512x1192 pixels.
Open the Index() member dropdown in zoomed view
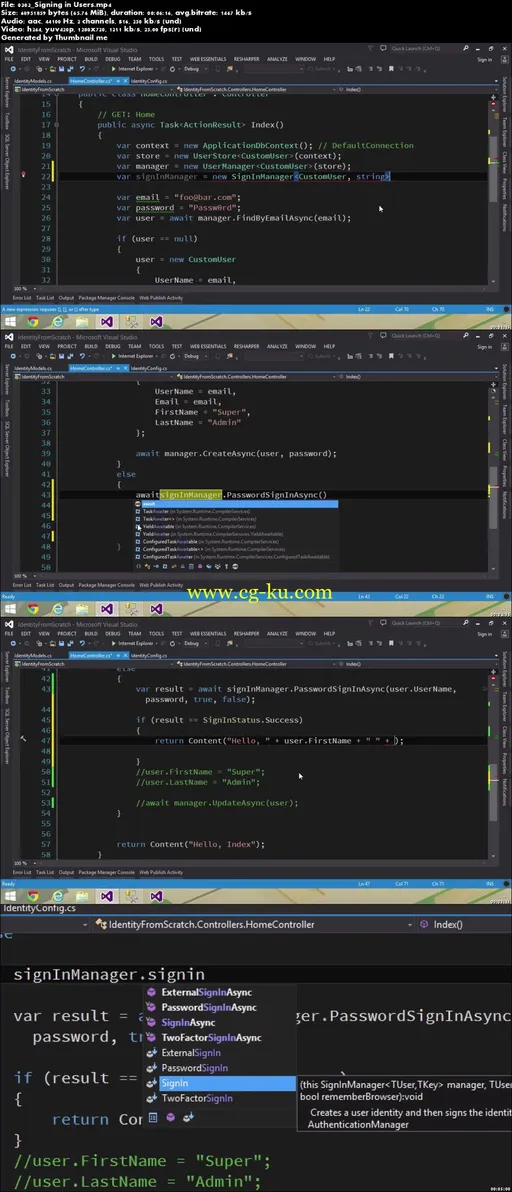(x=465, y=924)
